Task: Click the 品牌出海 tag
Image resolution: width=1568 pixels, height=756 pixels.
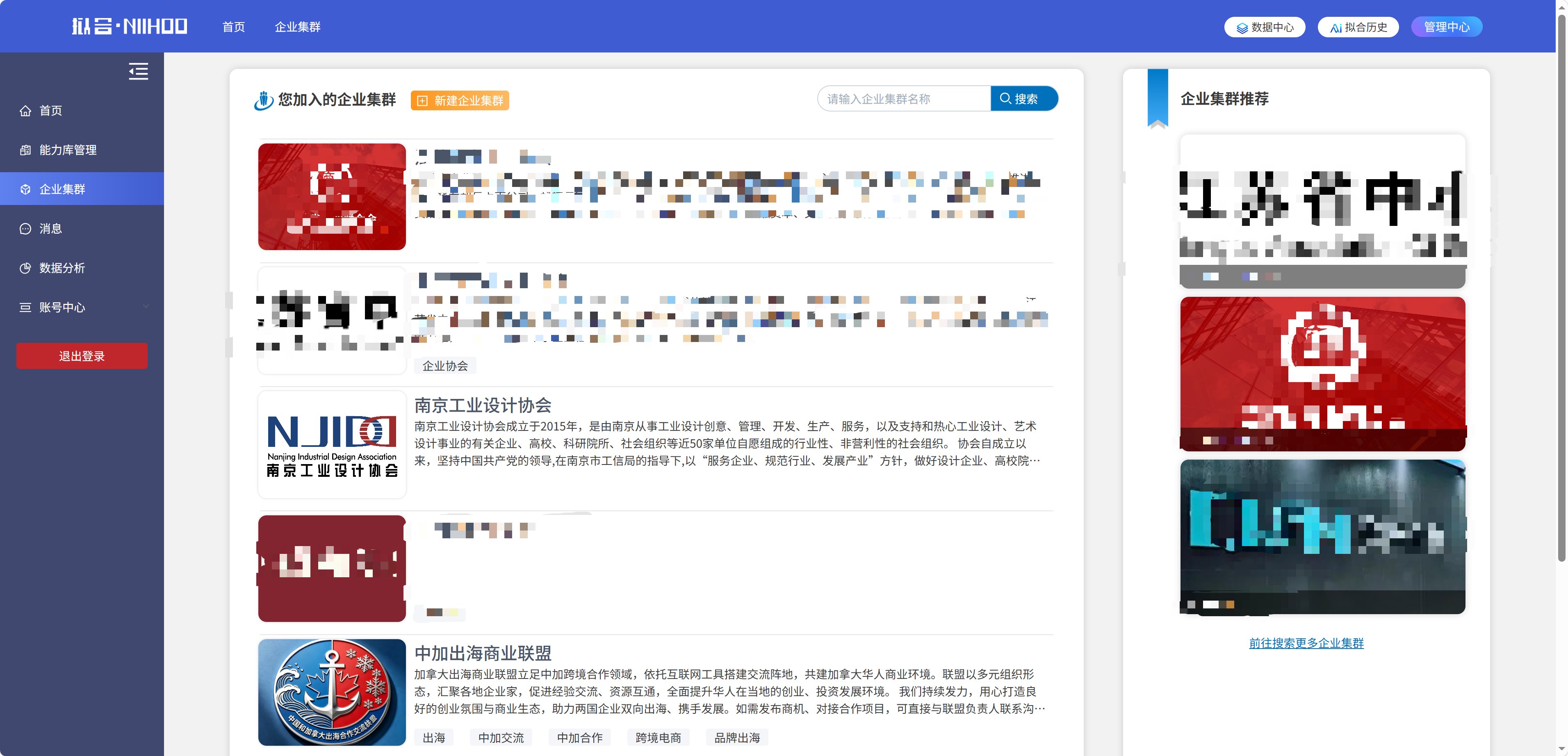Action: click(x=737, y=738)
